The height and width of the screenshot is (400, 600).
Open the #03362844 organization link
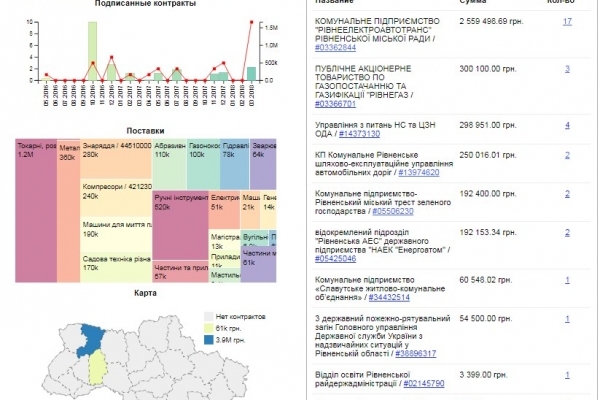[x=341, y=45]
